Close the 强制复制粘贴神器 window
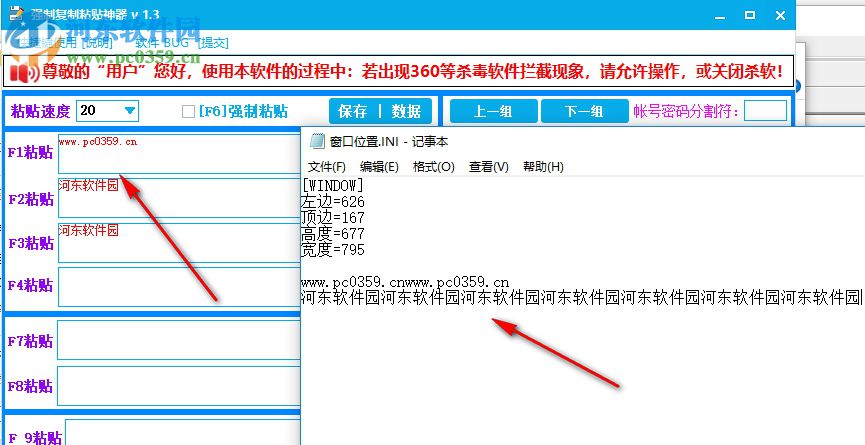Image resolution: width=865 pixels, height=445 pixels. [780, 15]
